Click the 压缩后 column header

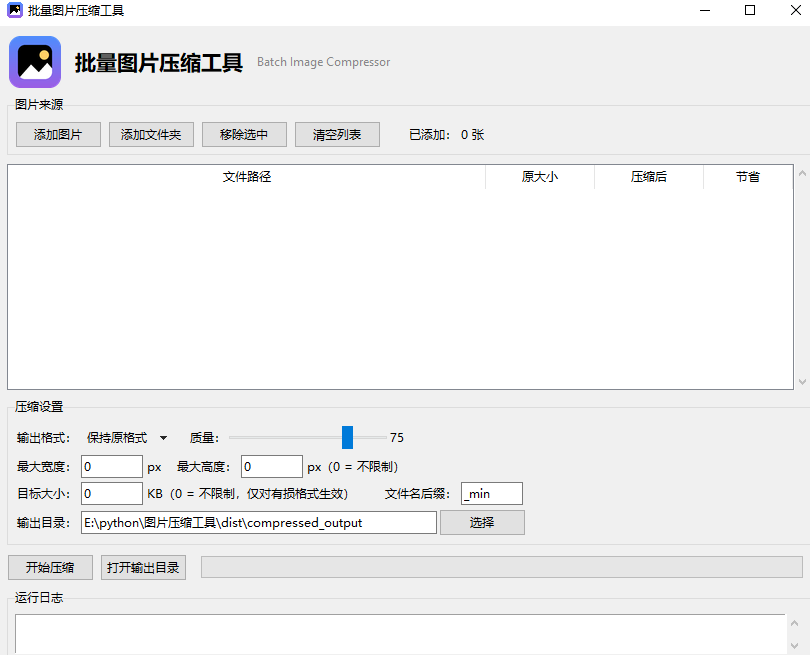(649, 177)
